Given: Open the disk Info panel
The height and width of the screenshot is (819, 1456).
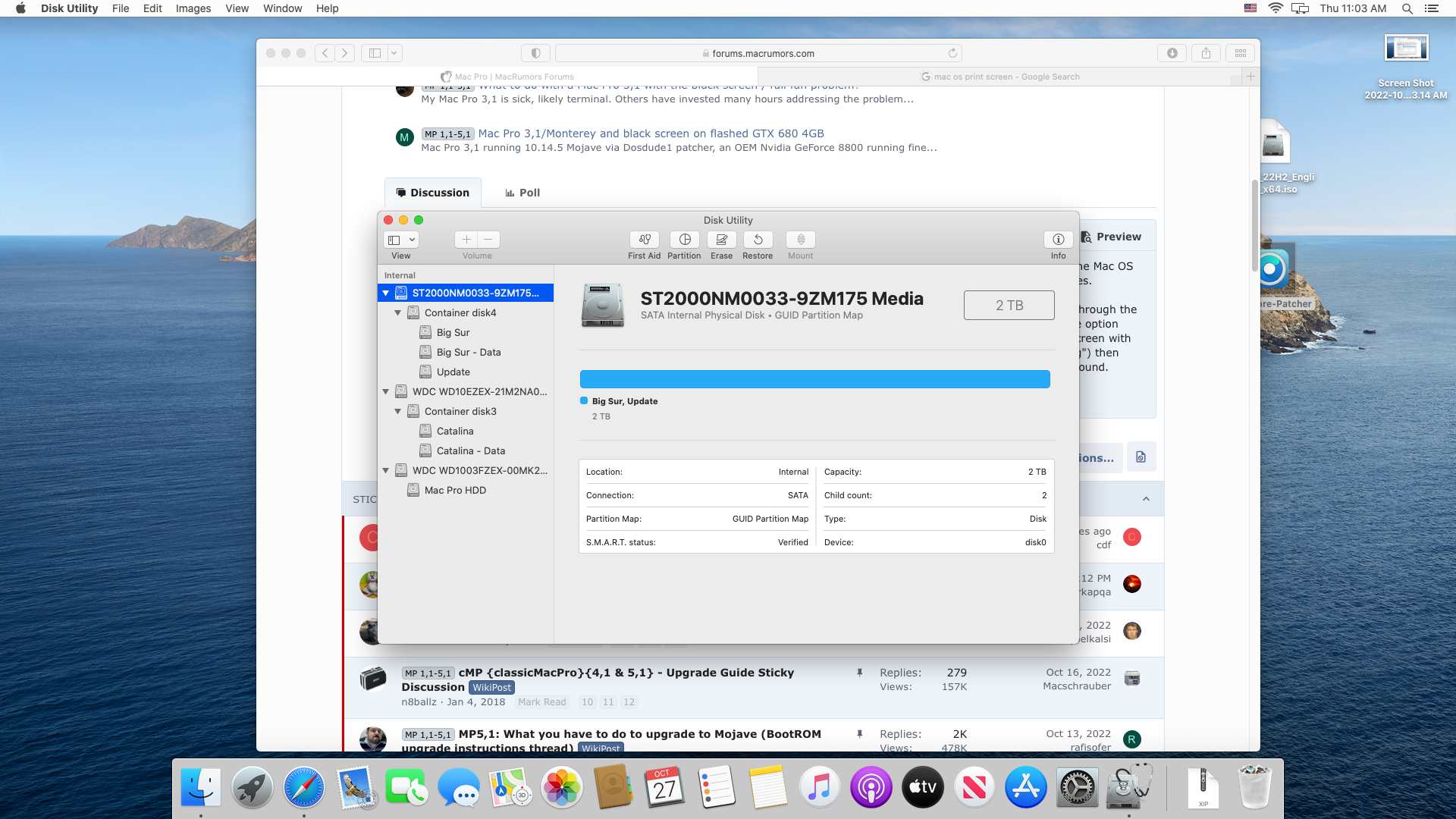Looking at the screenshot, I should click(1058, 240).
